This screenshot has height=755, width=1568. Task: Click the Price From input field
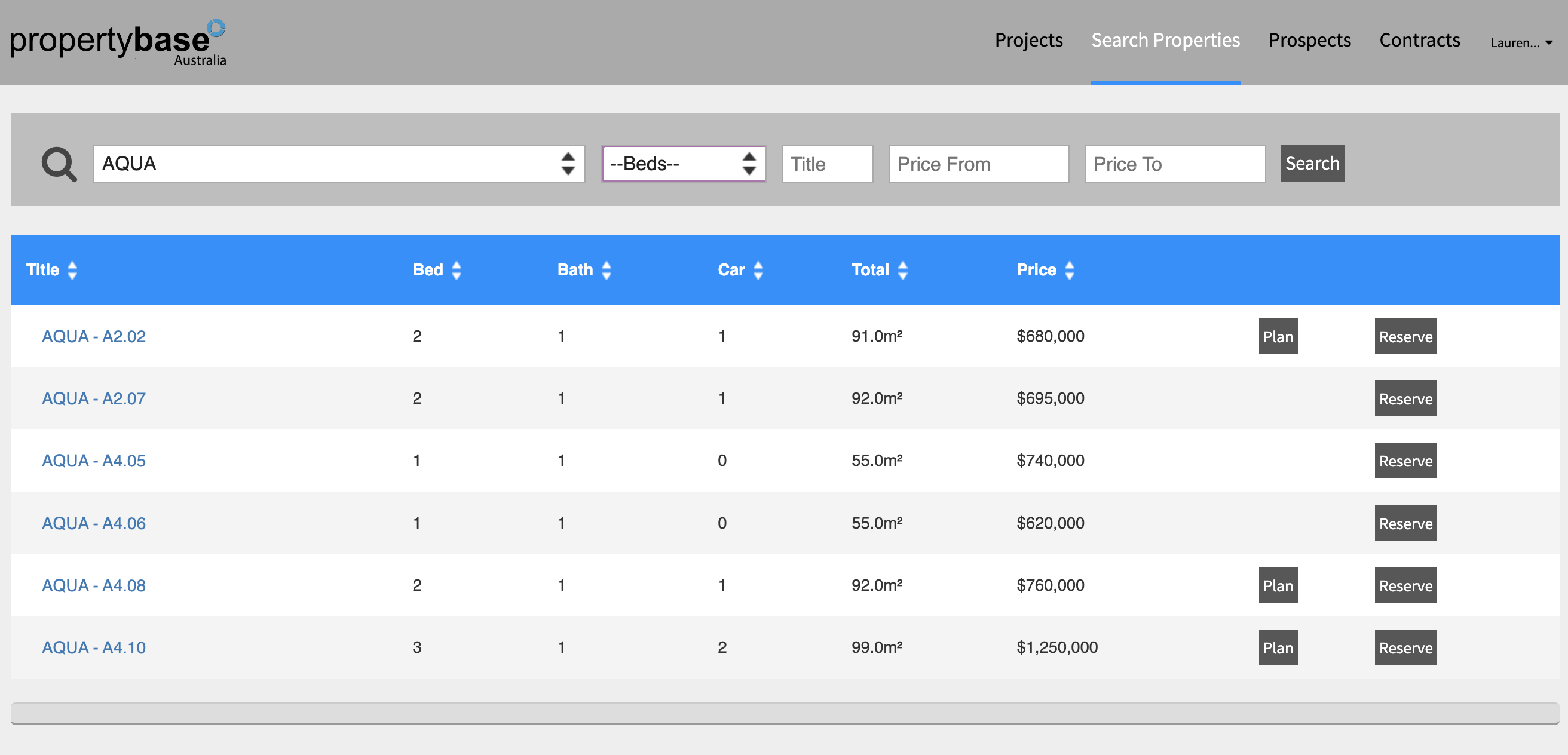click(978, 163)
